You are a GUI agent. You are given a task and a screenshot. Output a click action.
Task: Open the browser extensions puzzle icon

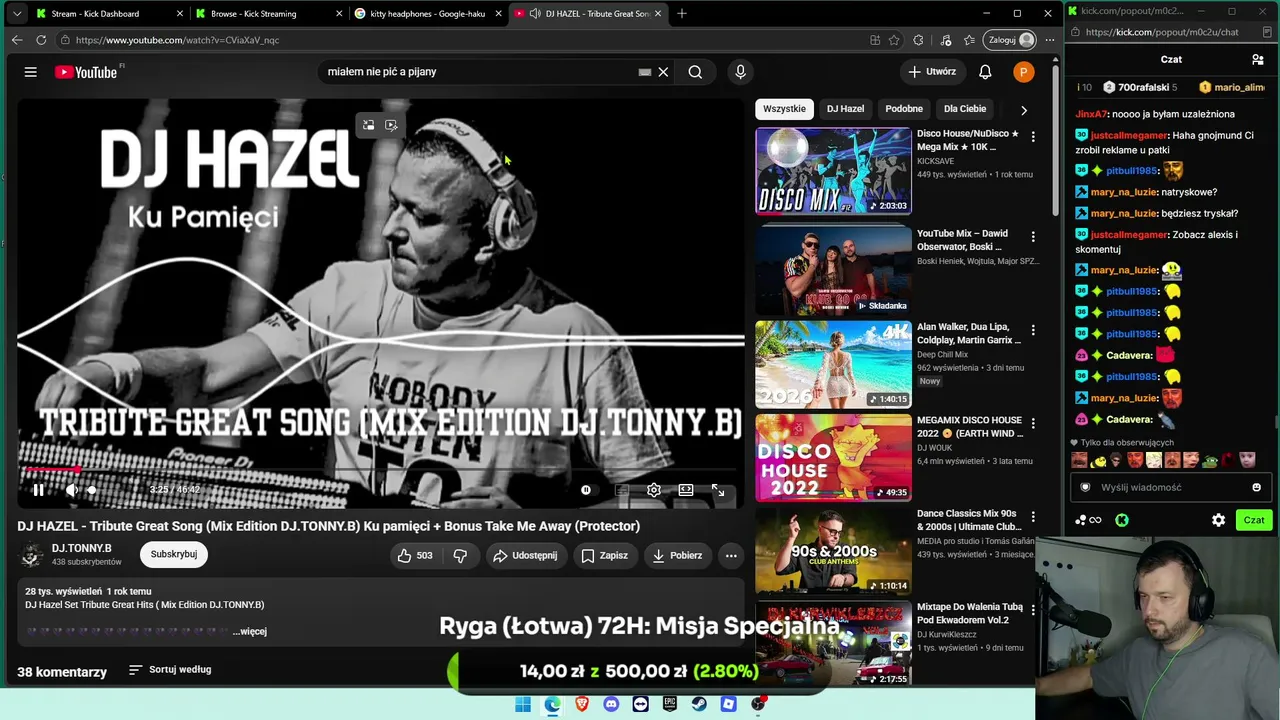918,40
